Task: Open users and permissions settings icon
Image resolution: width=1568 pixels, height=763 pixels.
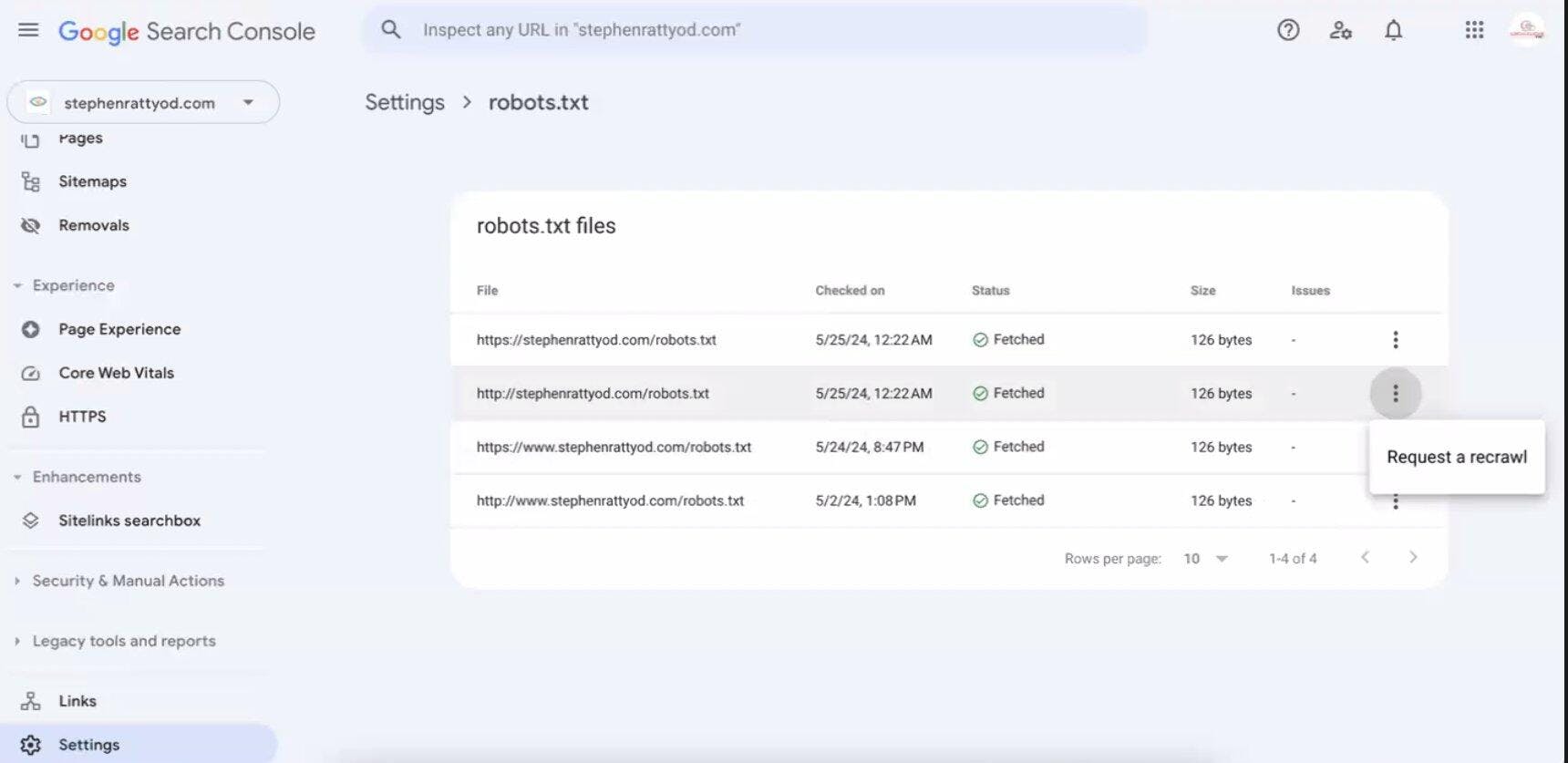Action: coord(1340,30)
